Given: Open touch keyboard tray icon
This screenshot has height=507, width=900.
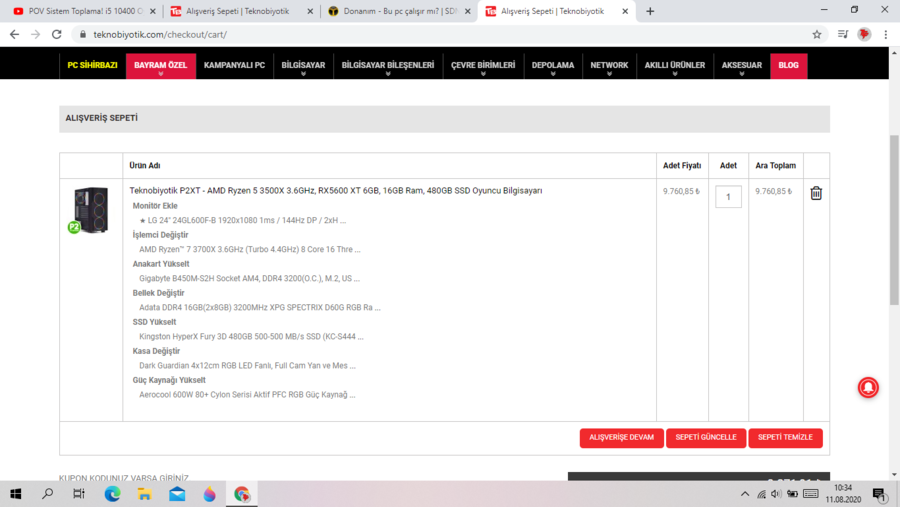Looking at the screenshot, I should (x=810, y=494).
